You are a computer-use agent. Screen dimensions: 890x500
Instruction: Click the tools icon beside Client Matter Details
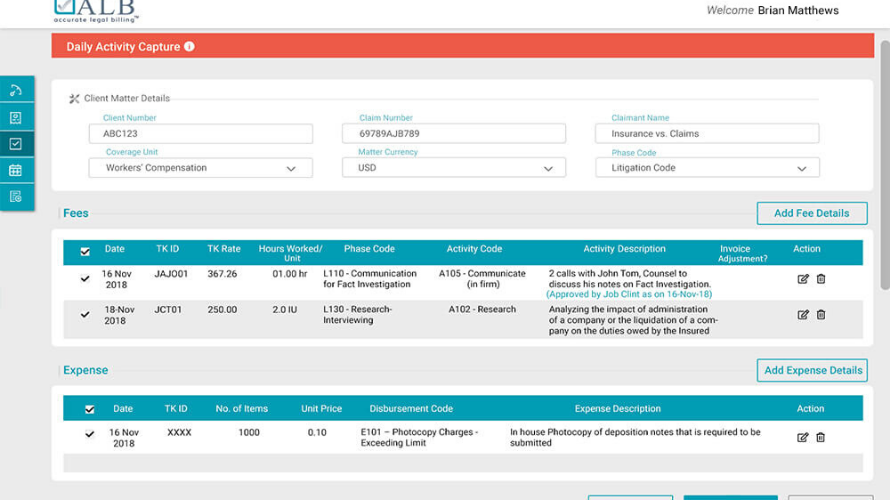click(x=74, y=99)
